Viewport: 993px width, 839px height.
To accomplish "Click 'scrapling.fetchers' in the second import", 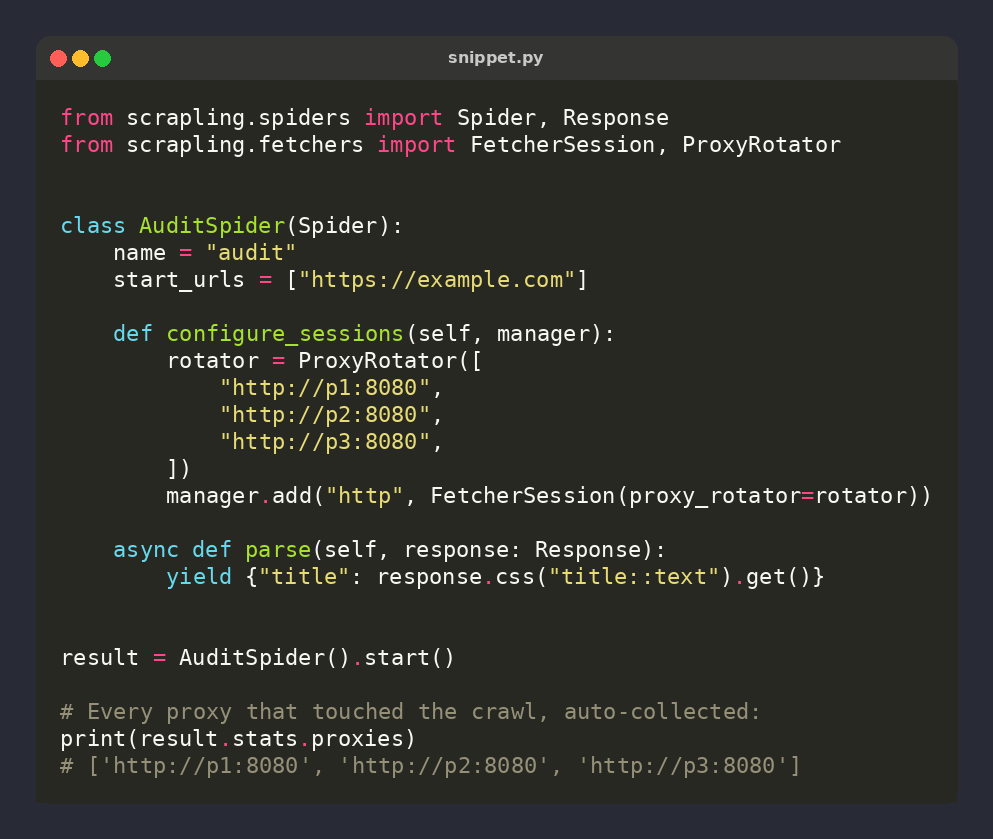I will click(x=245, y=145).
